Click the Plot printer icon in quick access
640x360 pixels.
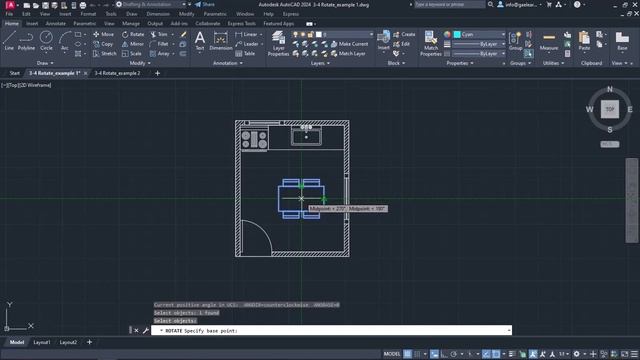point(83,5)
